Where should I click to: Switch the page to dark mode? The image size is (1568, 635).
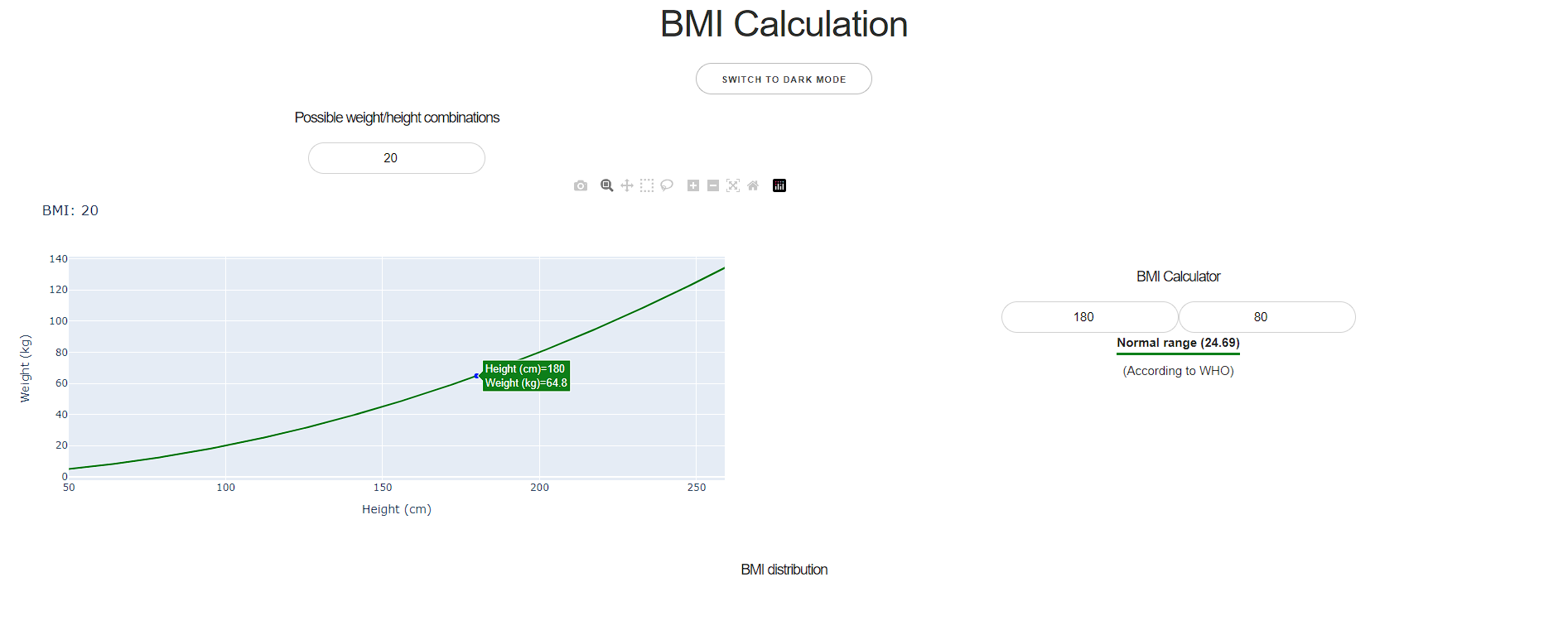pyautogui.click(x=783, y=79)
